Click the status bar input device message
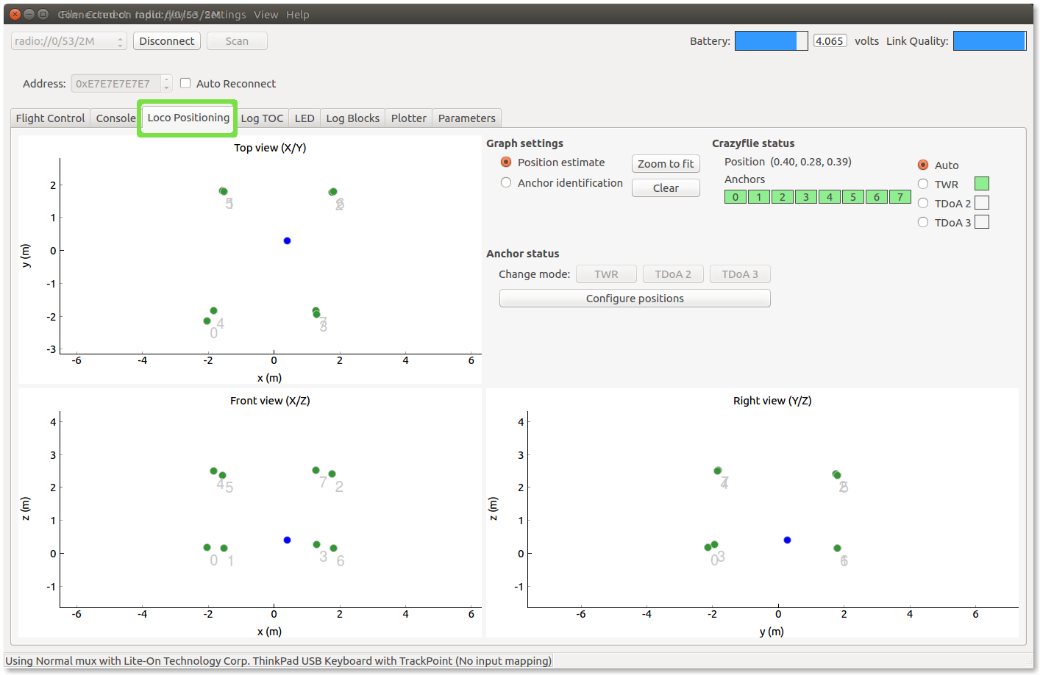 pyautogui.click(x=279, y=661)
